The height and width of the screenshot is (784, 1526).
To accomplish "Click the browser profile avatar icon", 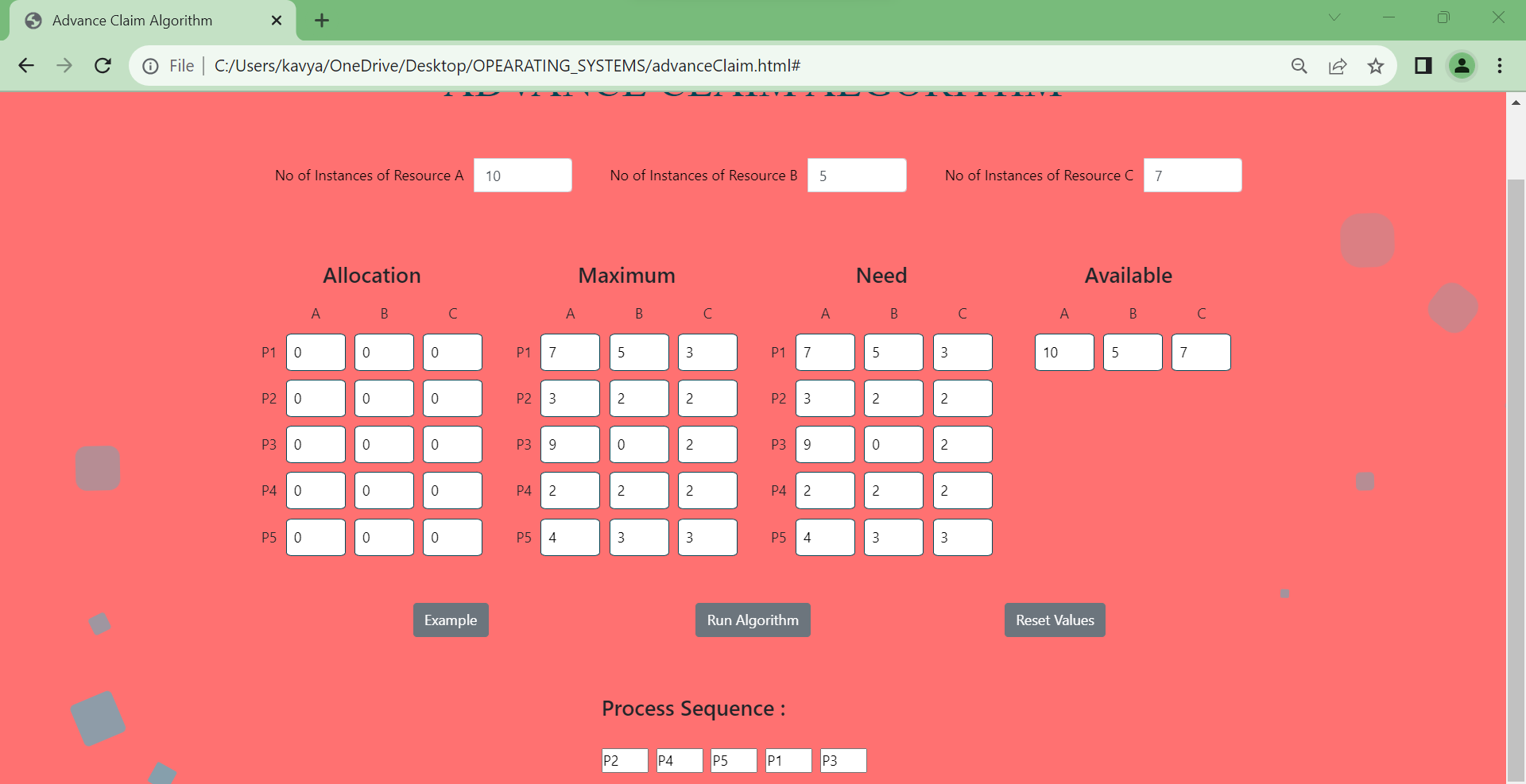I will [1462, 66].
